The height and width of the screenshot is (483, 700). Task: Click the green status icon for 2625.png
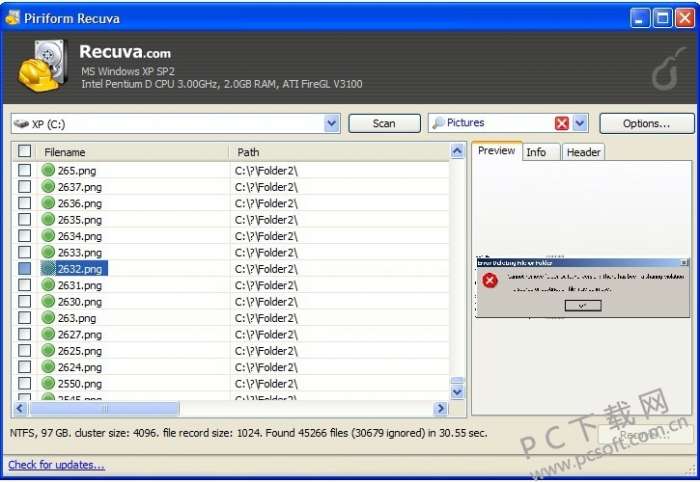tap(48, 350)
